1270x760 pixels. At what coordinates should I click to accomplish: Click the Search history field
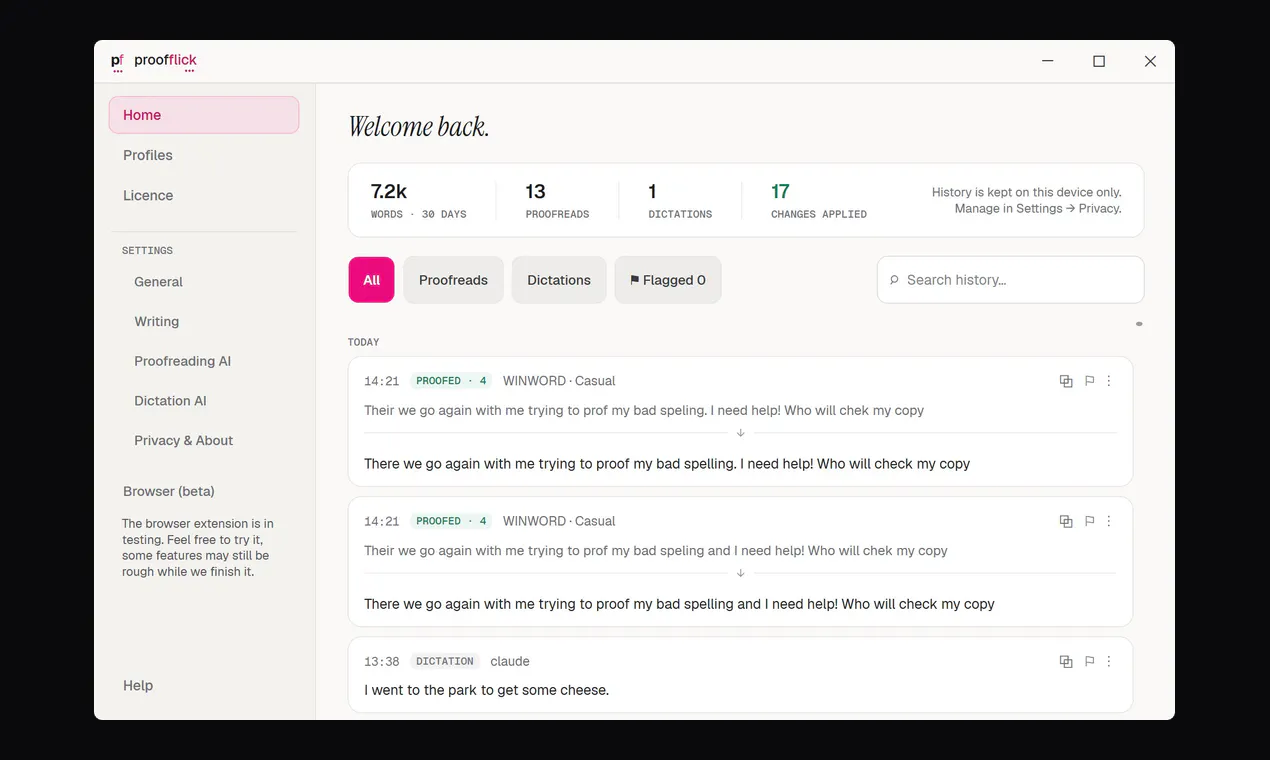(1010, 280)
